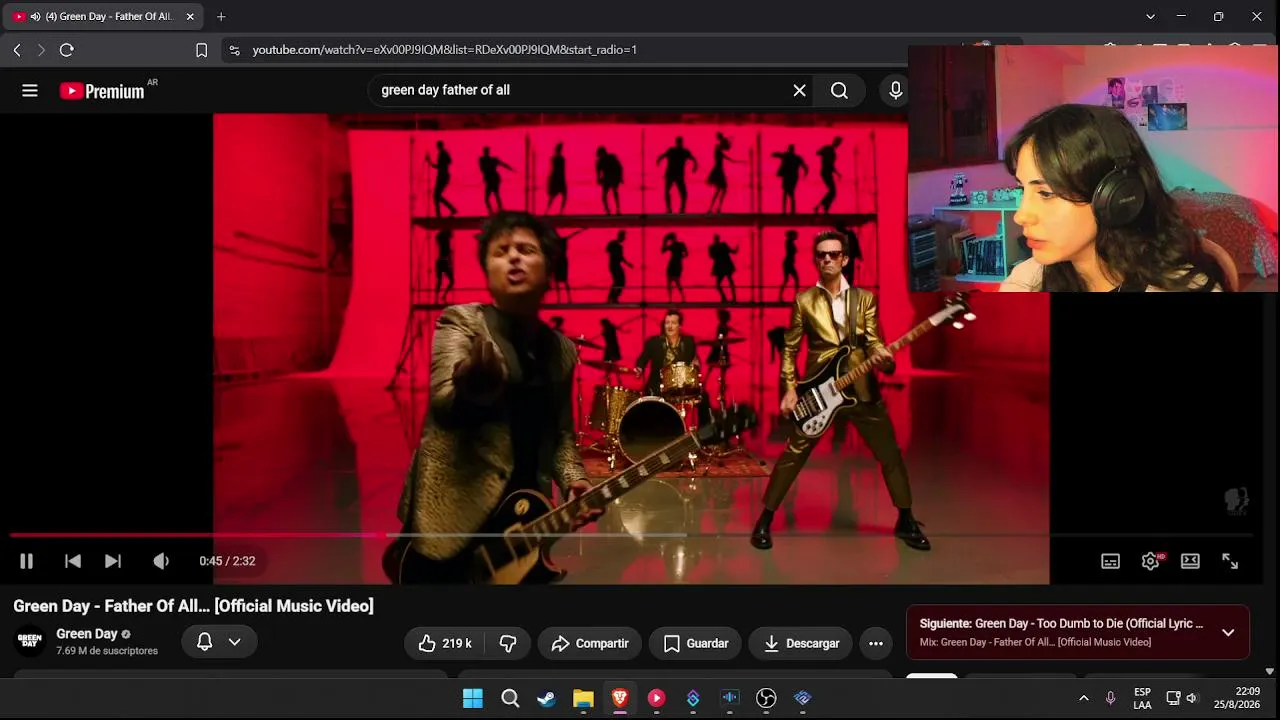Open the Green Day channel avatar
Image resolution: width=1280 pixels, height=720 pixels.
(x=30, y=641)
